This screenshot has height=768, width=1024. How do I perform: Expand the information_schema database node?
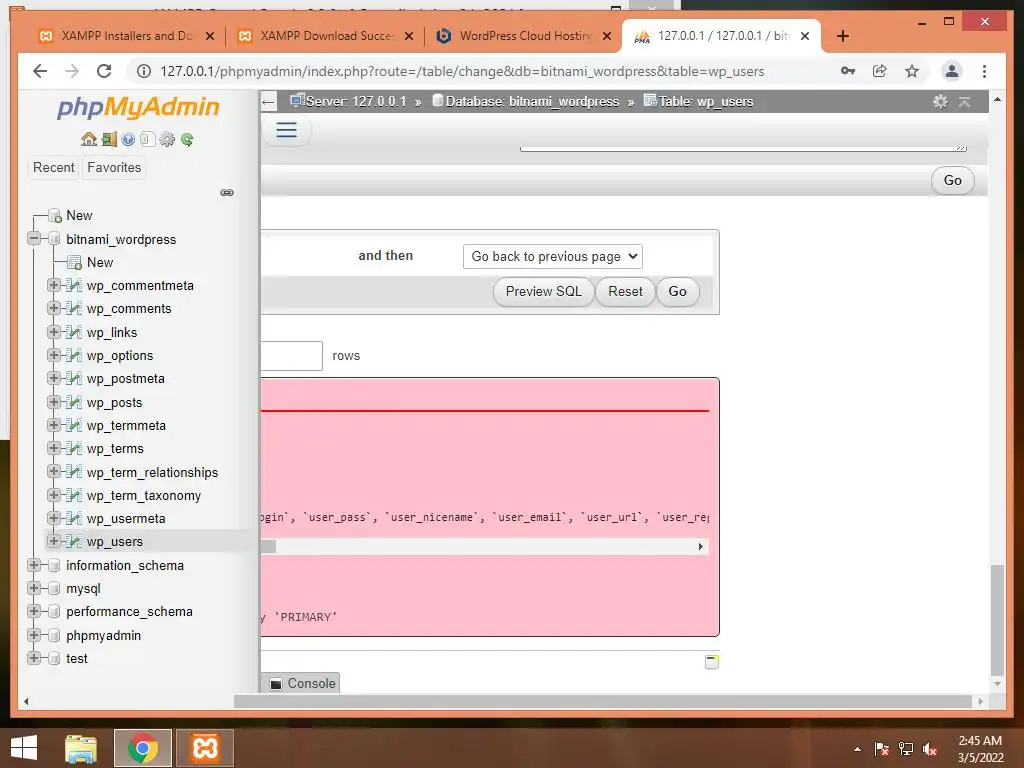34,565
